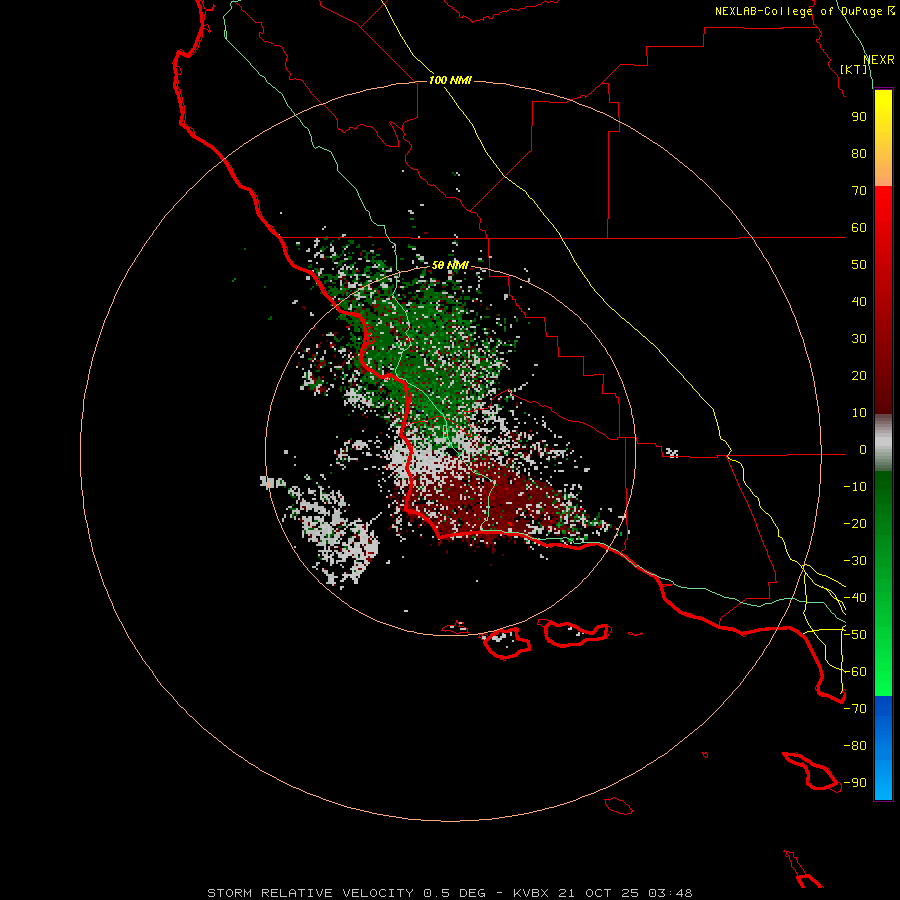Click the 20 value on the velocity scale
Image resolution: width=900 pixels, height=900 pixels.
pos(859,376)
